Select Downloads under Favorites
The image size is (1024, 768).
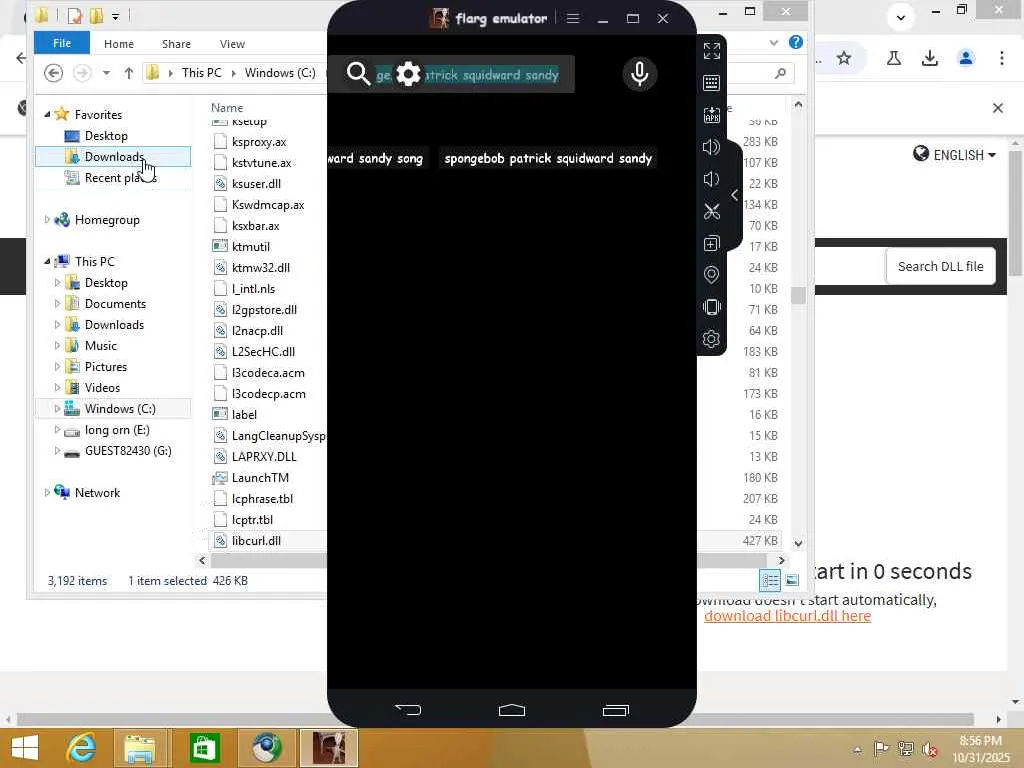pos(113,157)
